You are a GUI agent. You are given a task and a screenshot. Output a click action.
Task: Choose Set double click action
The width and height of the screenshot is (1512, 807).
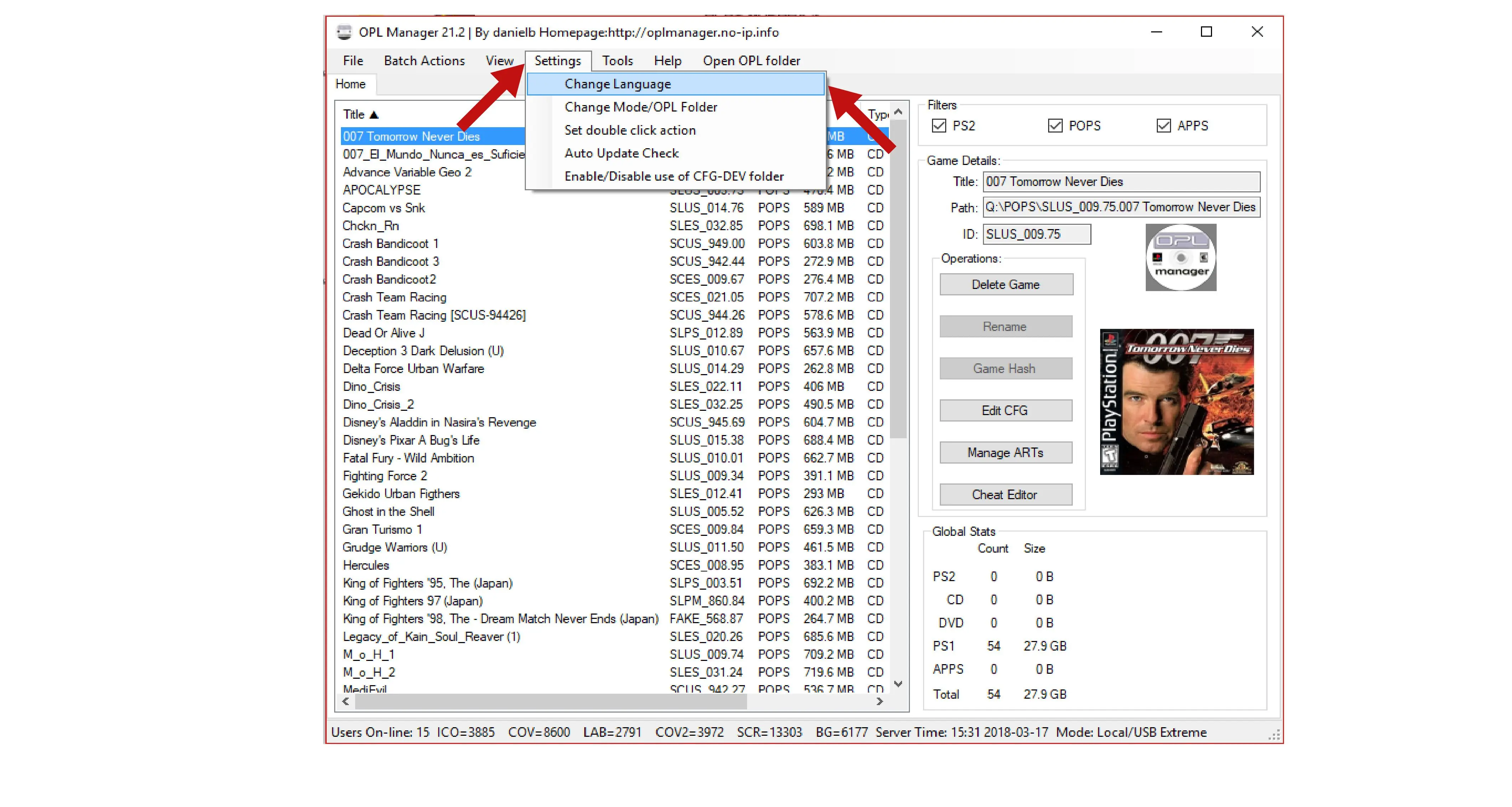675,130
